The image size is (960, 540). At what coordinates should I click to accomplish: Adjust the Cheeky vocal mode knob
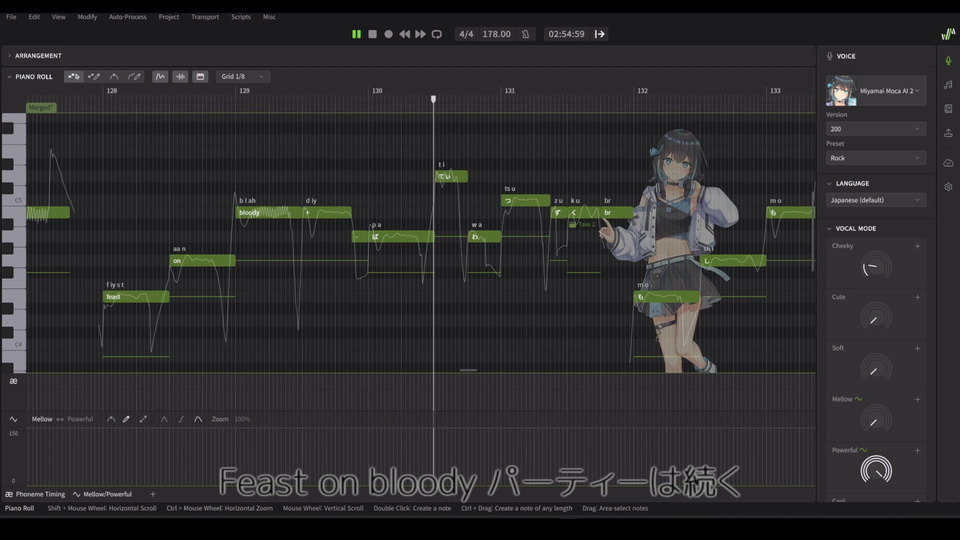coord(876,267)
